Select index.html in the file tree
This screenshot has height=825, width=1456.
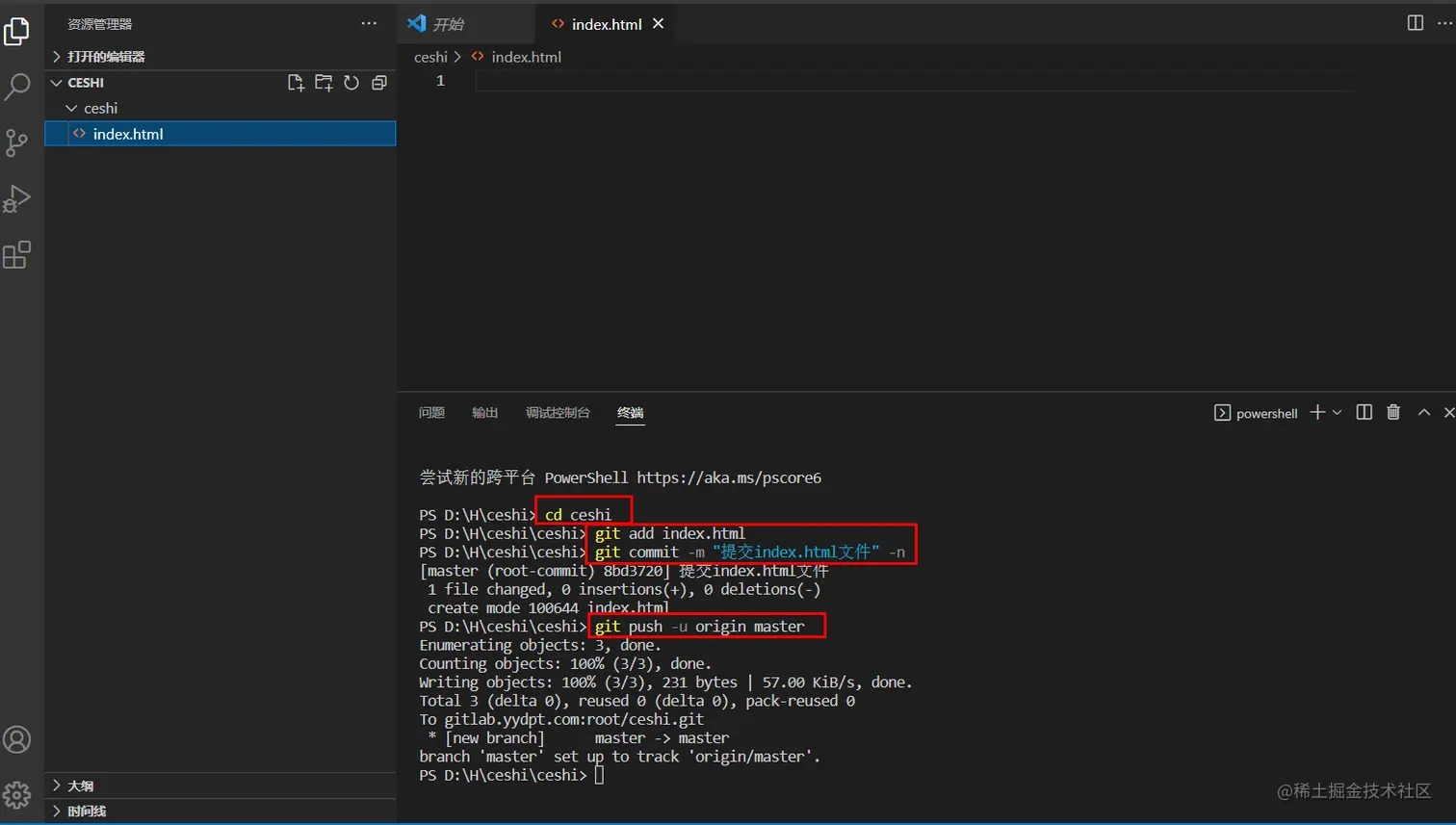point(221,134)
